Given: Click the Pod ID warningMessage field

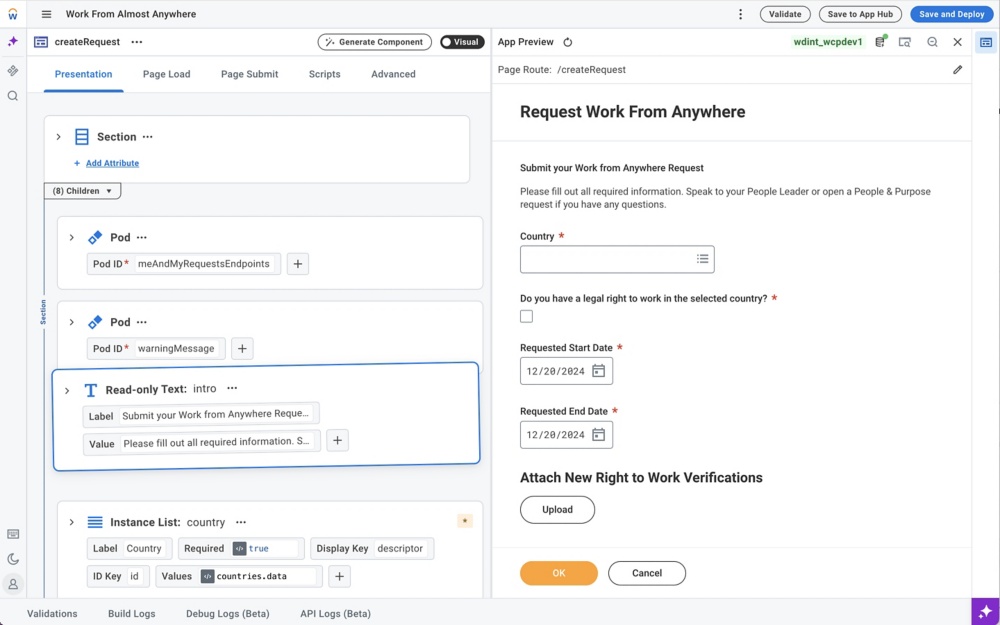Looking at the screenshot, I should 176,348.
